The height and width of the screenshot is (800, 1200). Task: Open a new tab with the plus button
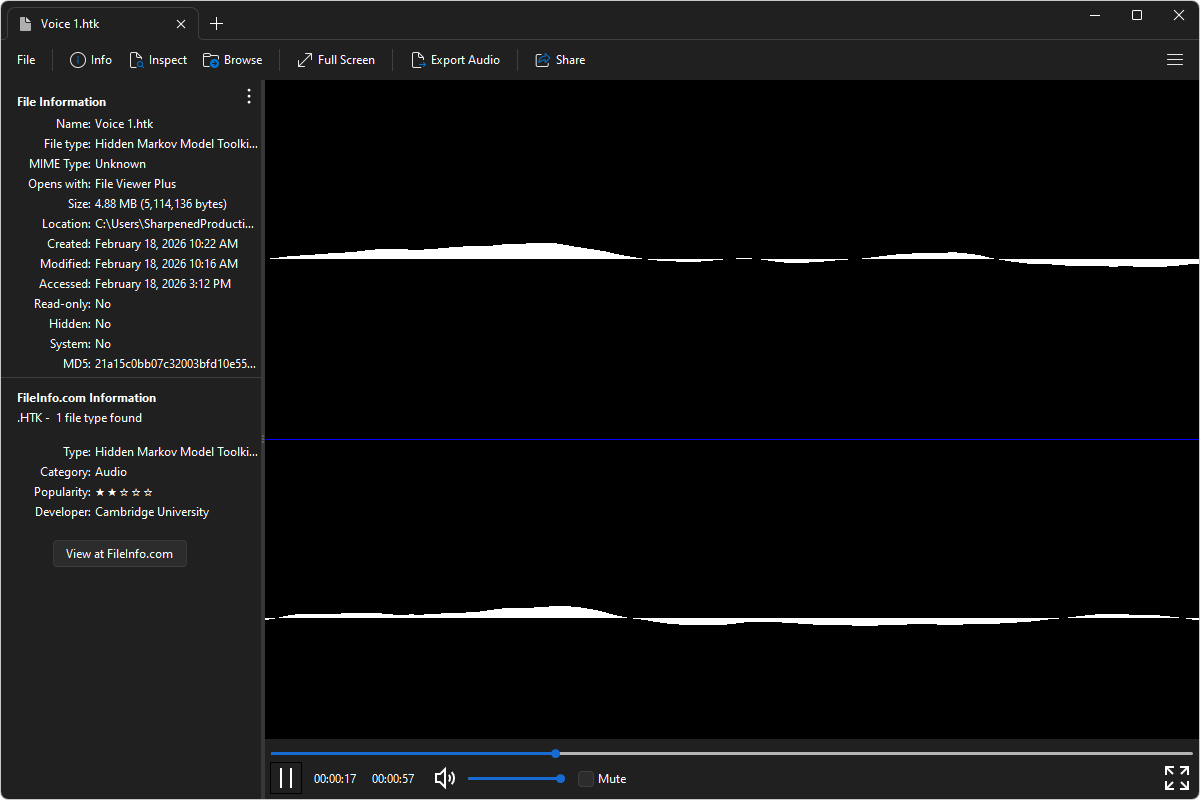(216, 22)
